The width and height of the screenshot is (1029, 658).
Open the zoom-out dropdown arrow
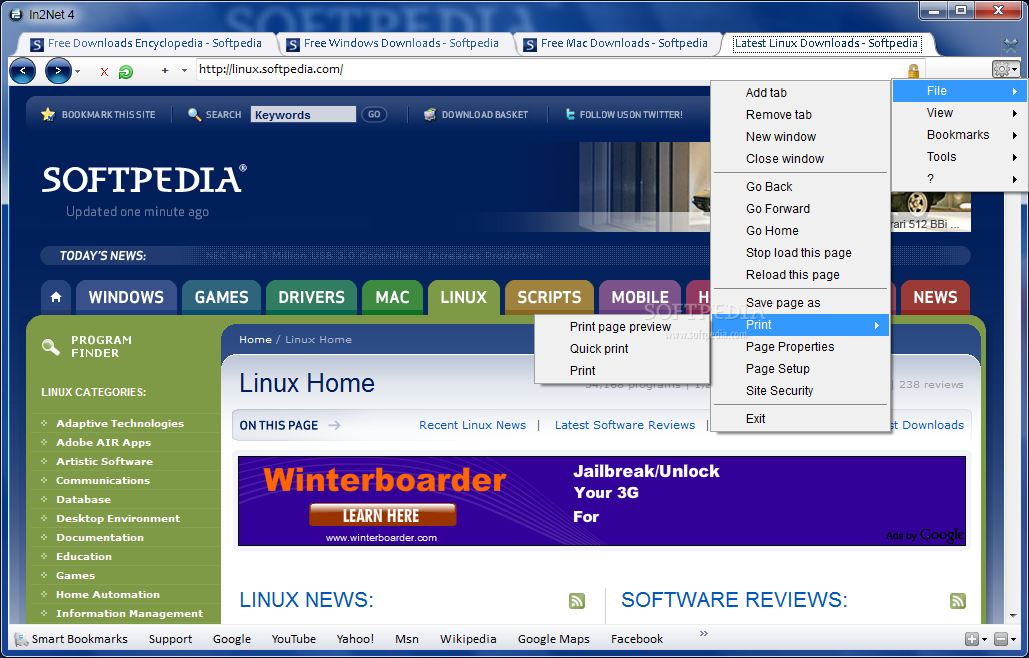click(1013, 640)
